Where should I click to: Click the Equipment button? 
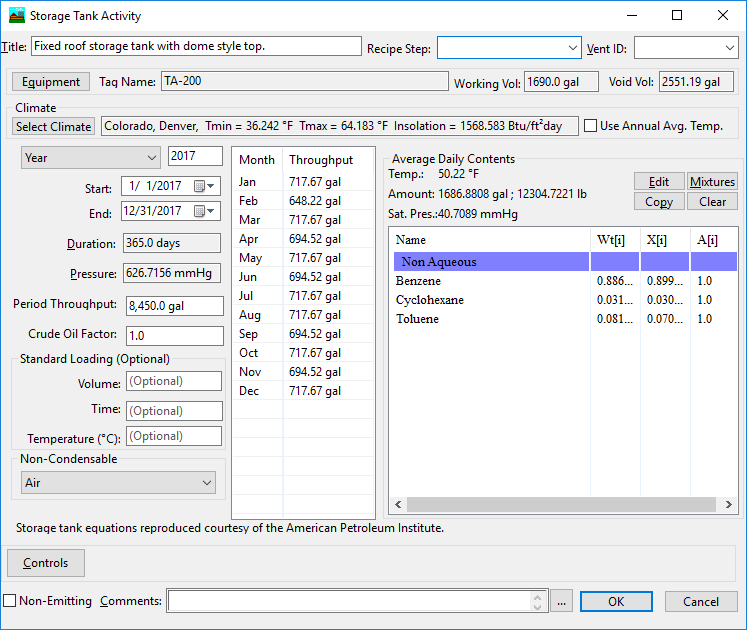tap(50, 82)
